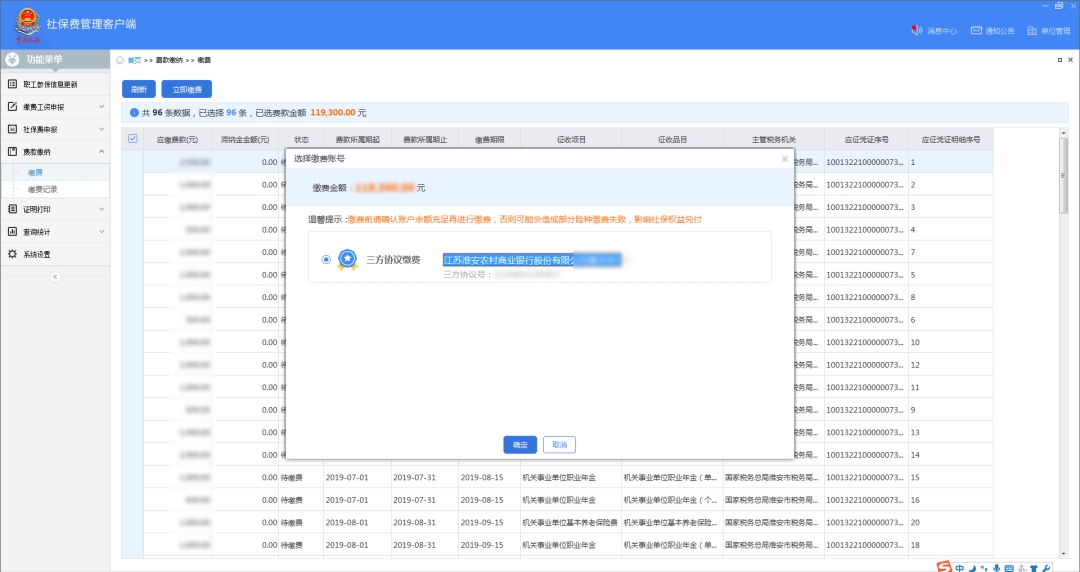Image resolution: width=1080 pixels, height=572 pixels.
Task: Click the 系统设置 gear icon in sidebar
Action: pyautogui.click(x=12, y=254)
